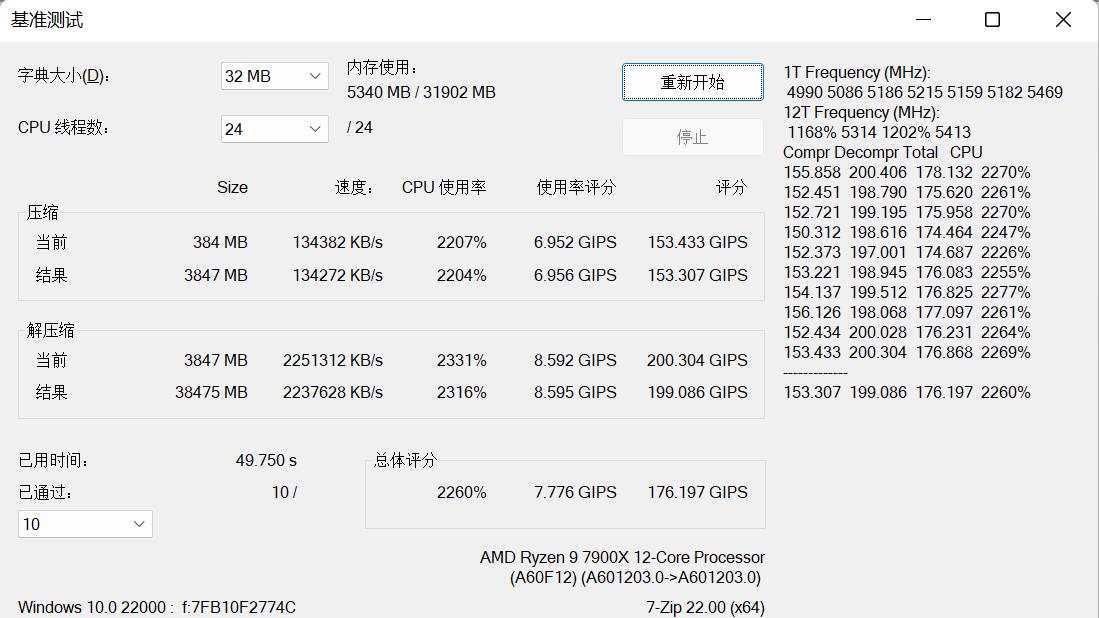Click the close window X icon
Screen dimensions: 1099x618
[x=1062, y=19]
